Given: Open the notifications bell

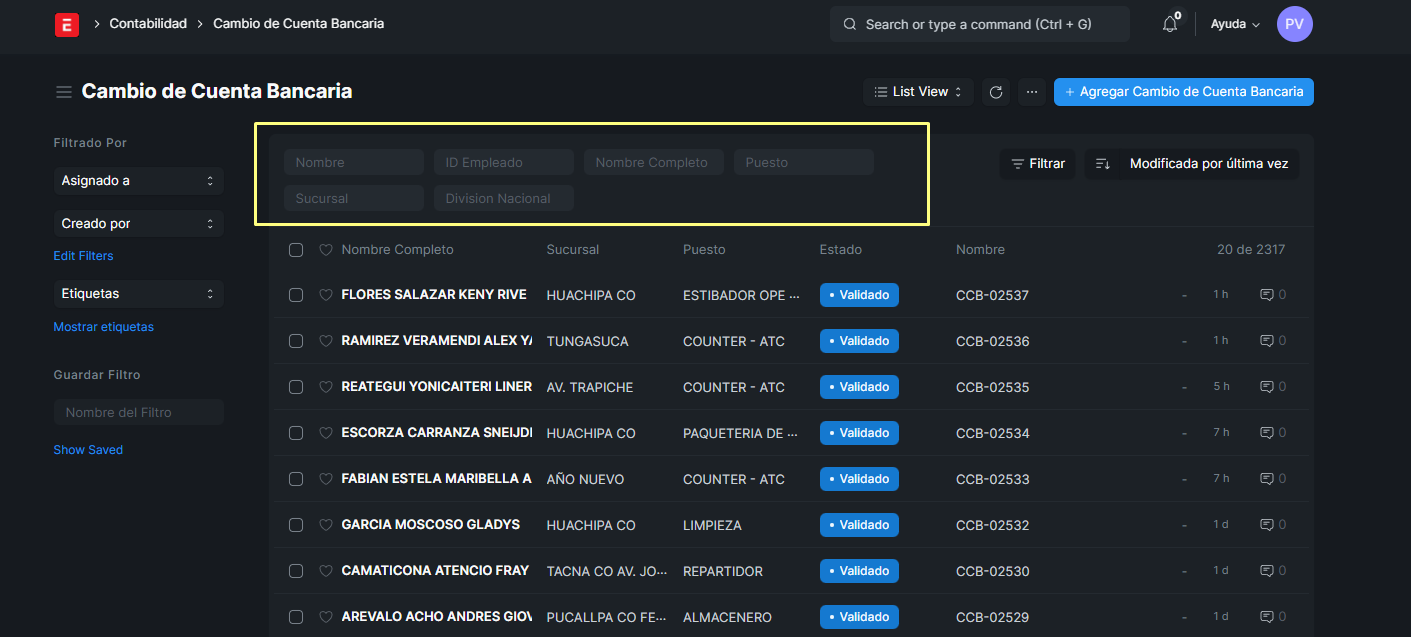Looking at the screenshot, I should click(x=1169, y=24).
